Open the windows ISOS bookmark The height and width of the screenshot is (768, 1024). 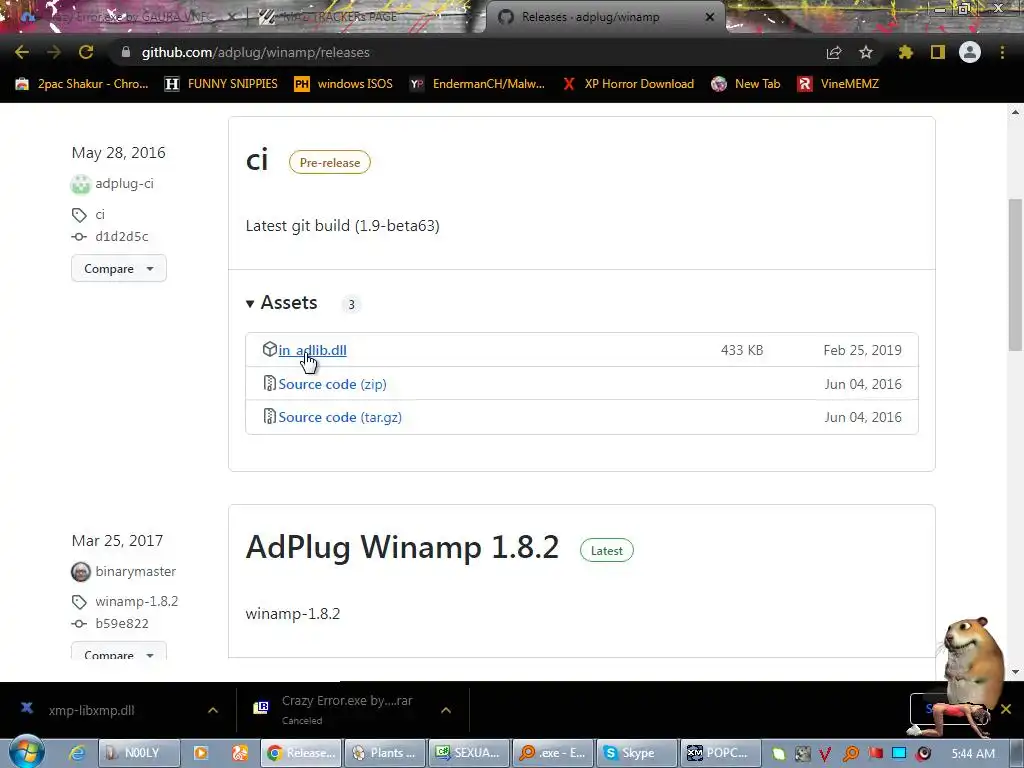(344, 84)
